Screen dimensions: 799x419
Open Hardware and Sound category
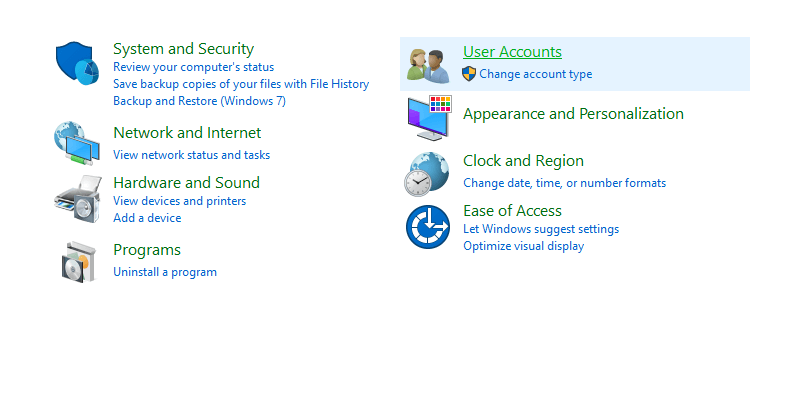pos(187,182)
